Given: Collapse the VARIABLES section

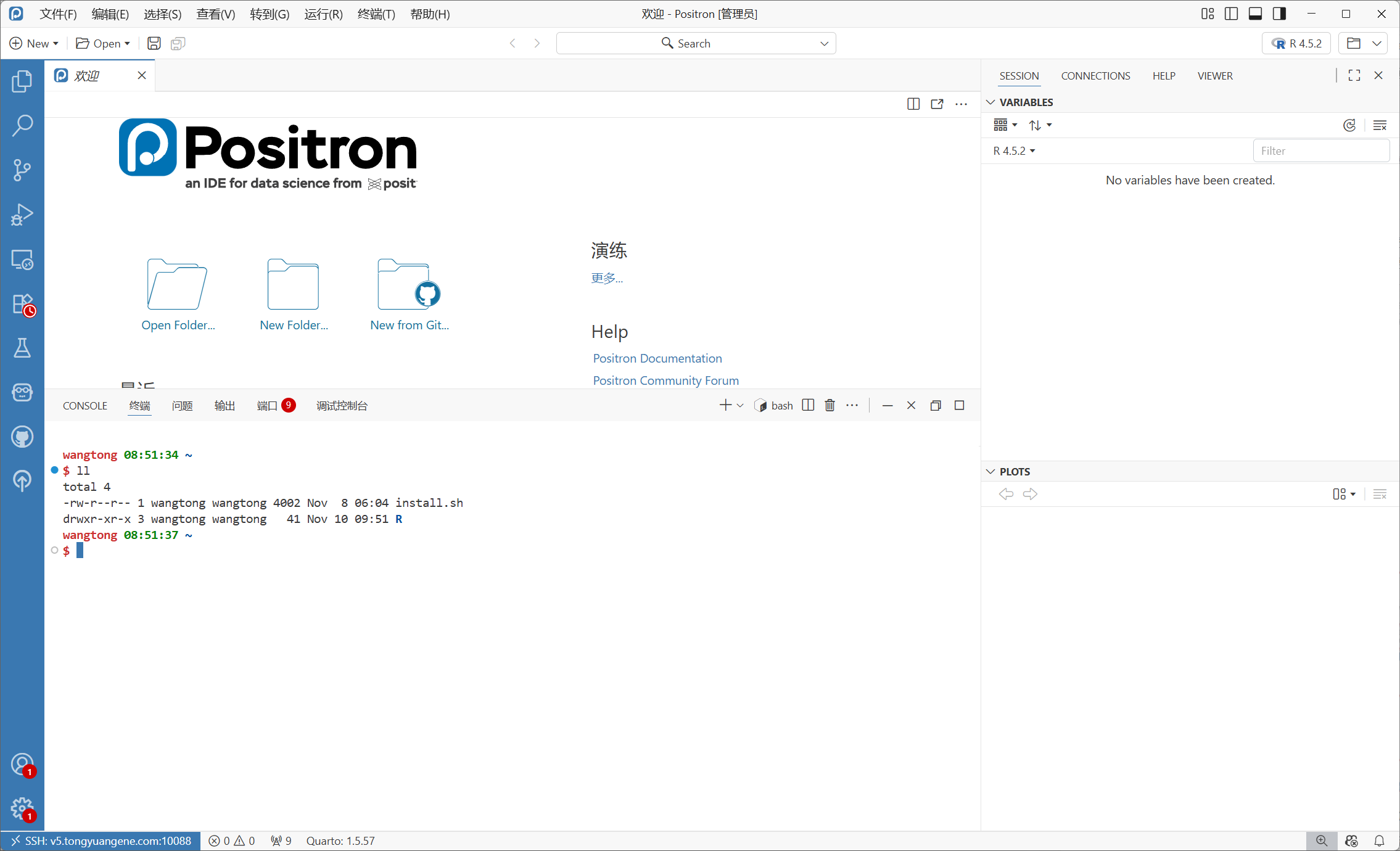Looking at the screenshot, I should click(990, 102).
